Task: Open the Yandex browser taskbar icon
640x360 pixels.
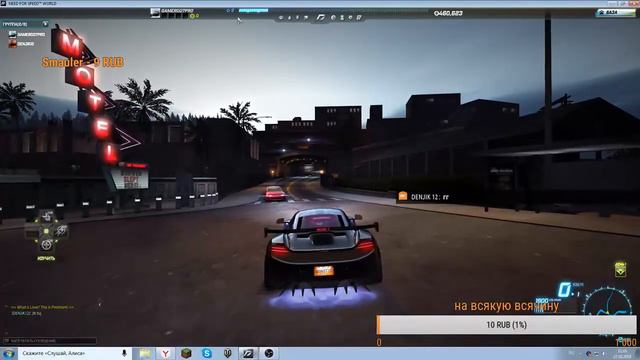Action: click(165, 353)
